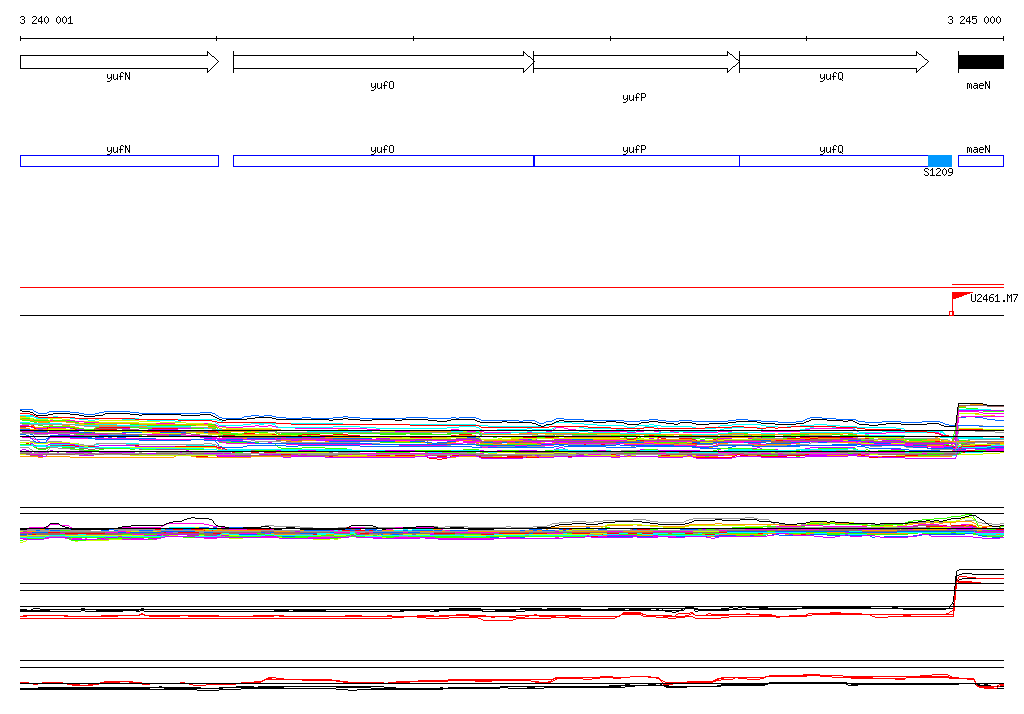Click the yufO gene arrow

click(384, 62)
